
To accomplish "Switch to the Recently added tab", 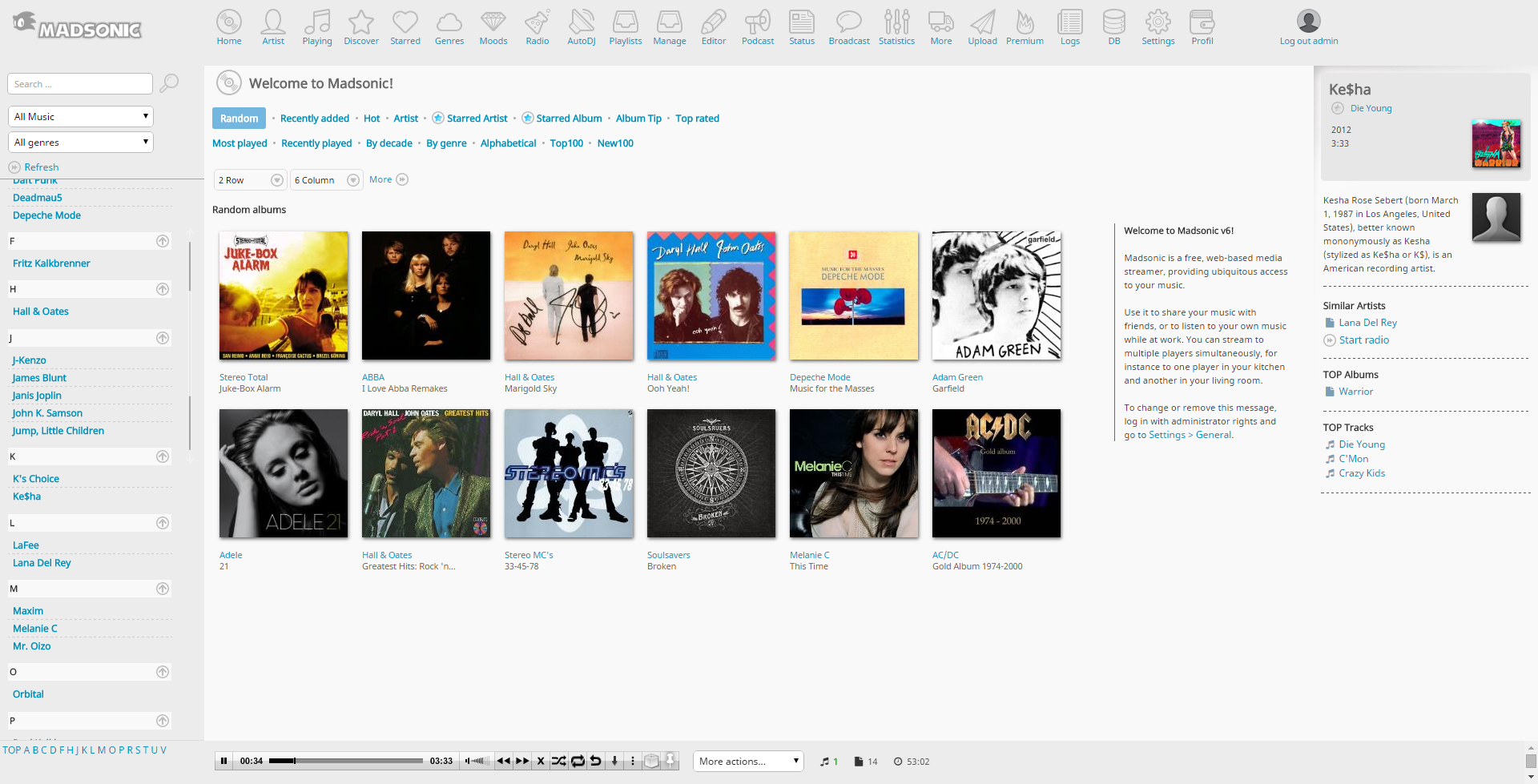I will coord(314,119).
